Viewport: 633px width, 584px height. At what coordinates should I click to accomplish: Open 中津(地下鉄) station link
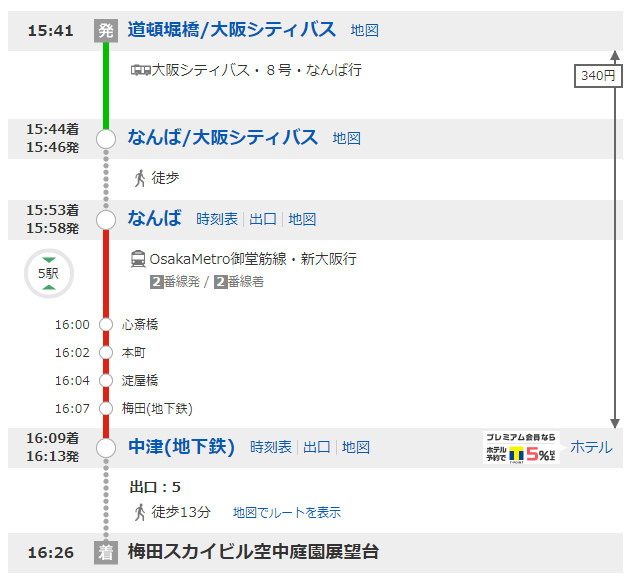tap(181, 447)
